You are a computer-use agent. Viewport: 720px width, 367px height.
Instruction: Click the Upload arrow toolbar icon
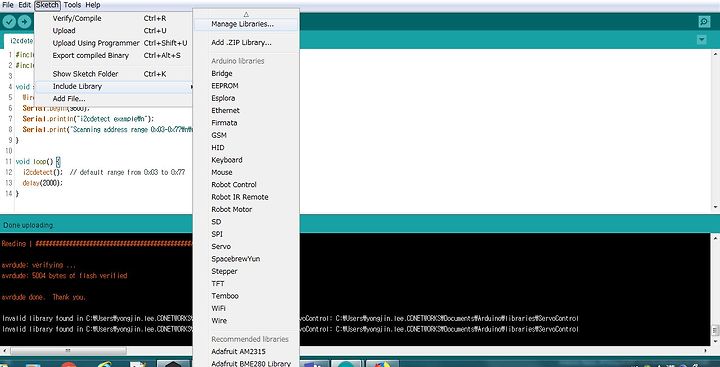24,22
